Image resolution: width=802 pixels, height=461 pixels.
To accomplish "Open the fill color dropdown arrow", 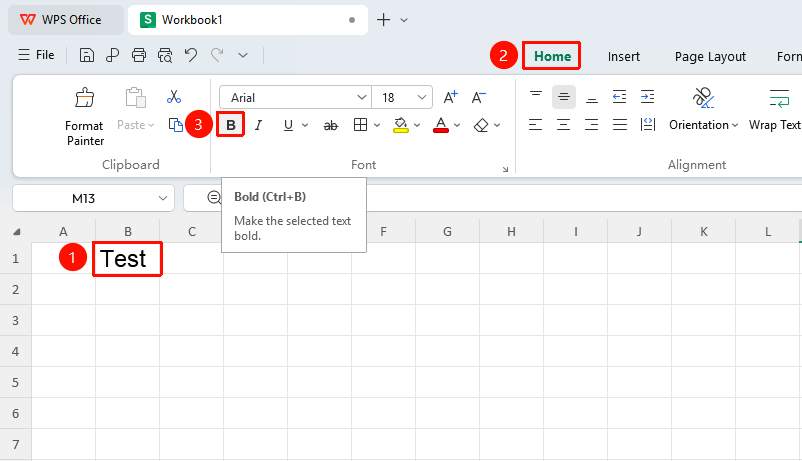I will coord(417,125).
